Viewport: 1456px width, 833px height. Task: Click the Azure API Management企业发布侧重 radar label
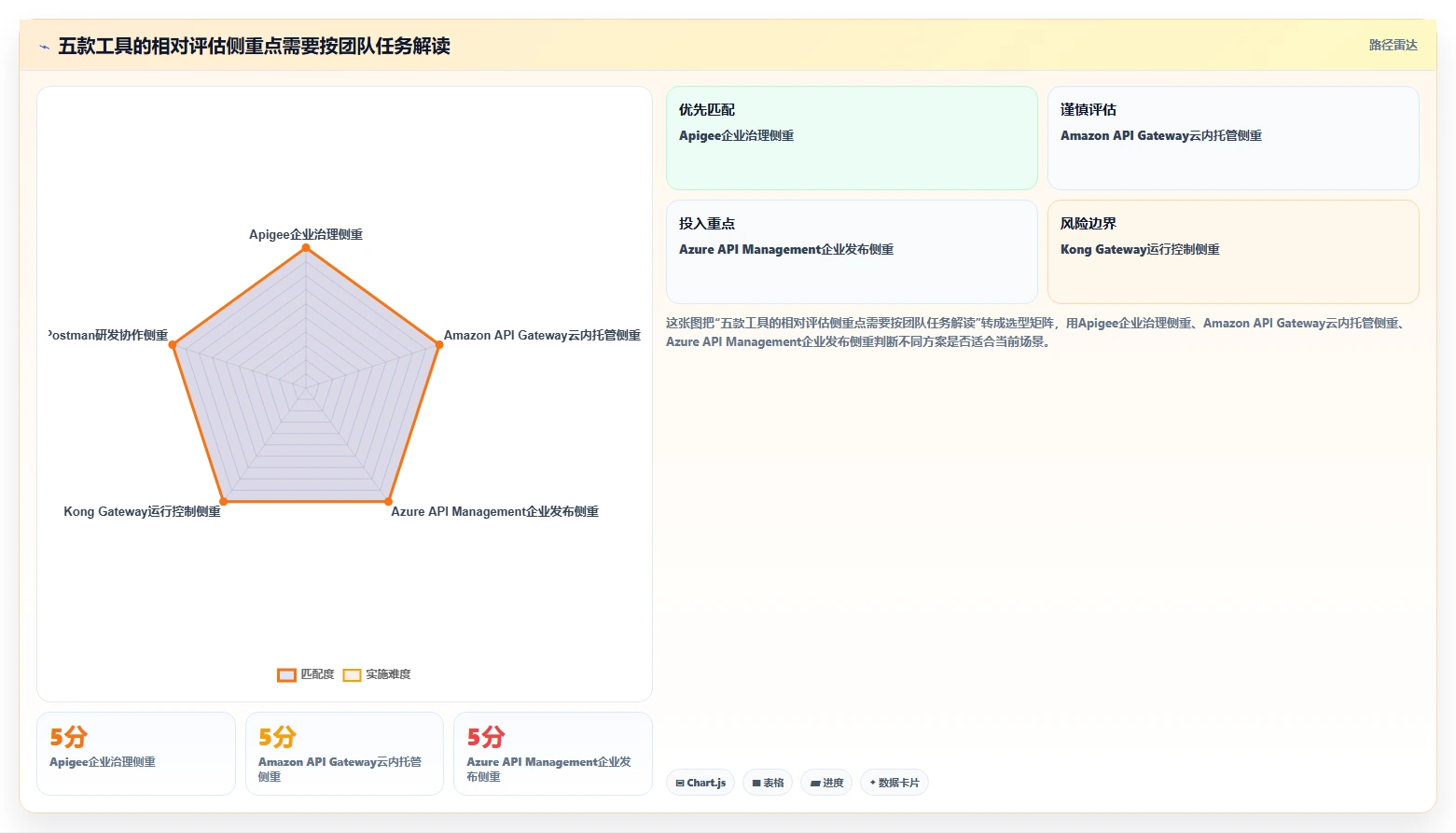pyautogui.click(x=494, y=511)
